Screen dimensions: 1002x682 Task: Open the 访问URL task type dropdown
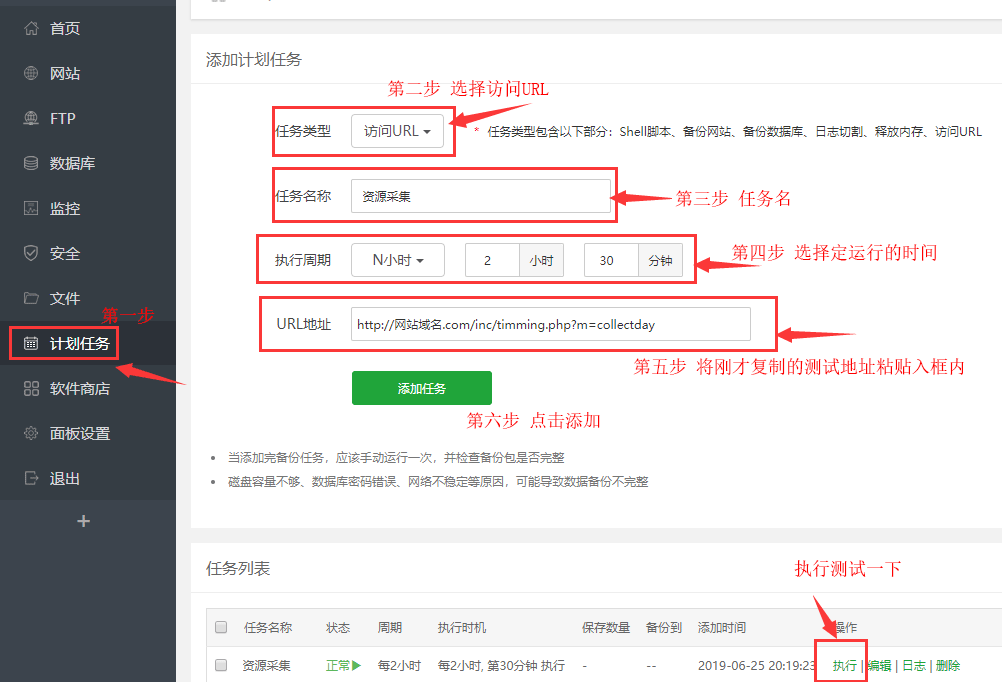397,131
